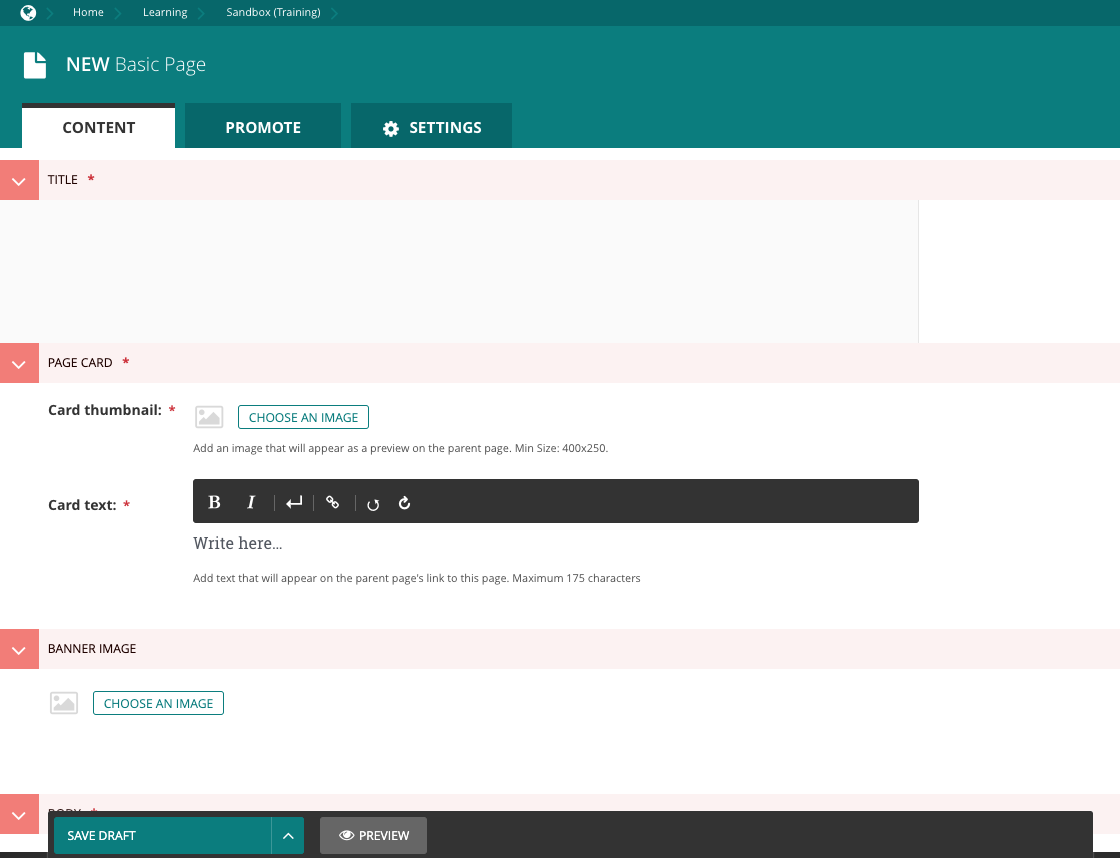Open the Save Draft dropdown arrow
1120x858 pixels.
288,835
